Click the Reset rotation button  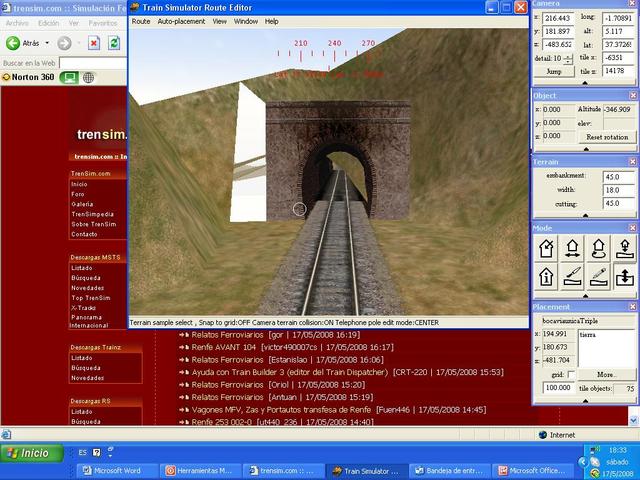pyautogui.click(x=606, y=137)
